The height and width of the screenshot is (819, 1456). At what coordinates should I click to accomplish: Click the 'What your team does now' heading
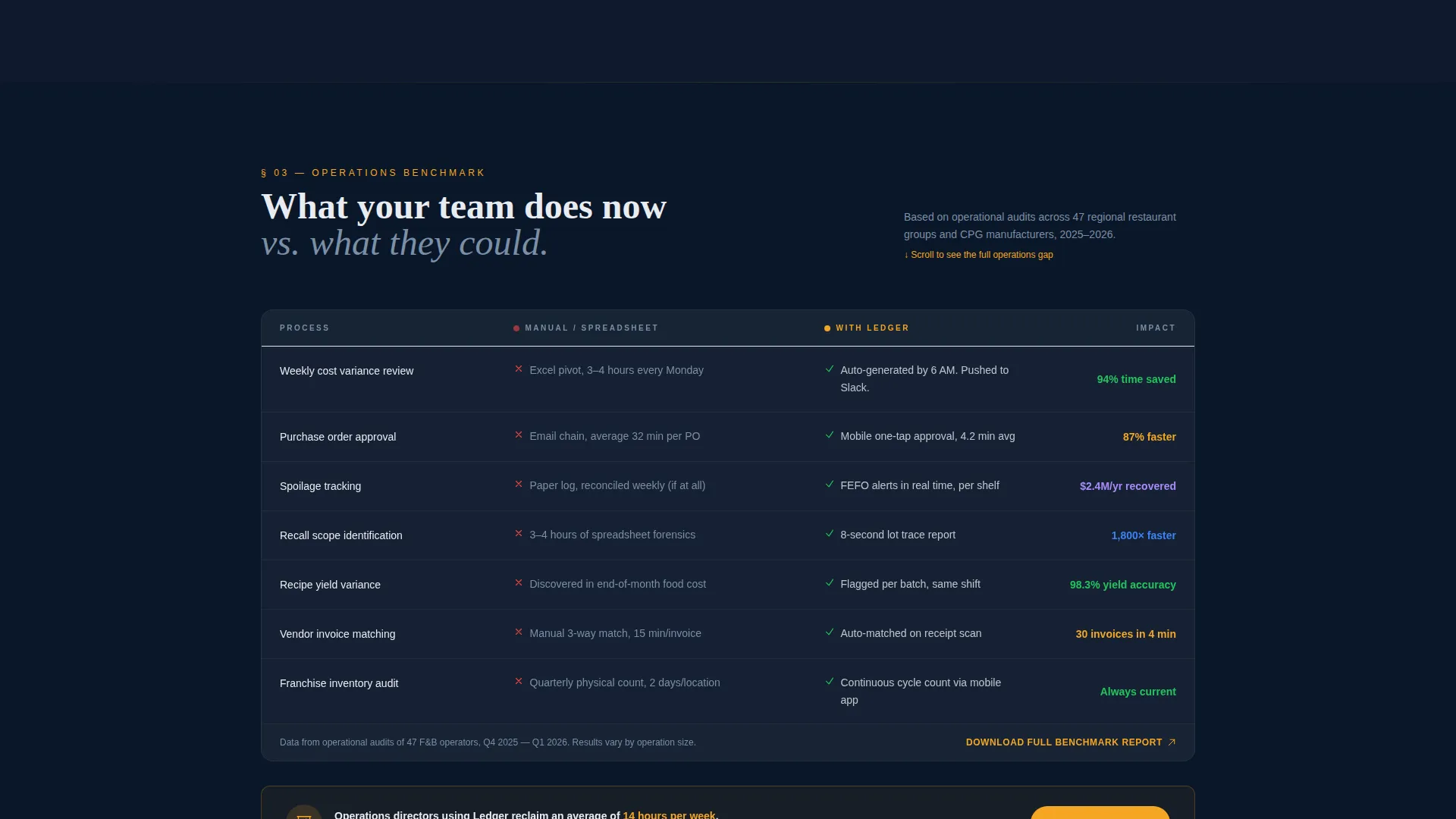click(x=464, y=206)
